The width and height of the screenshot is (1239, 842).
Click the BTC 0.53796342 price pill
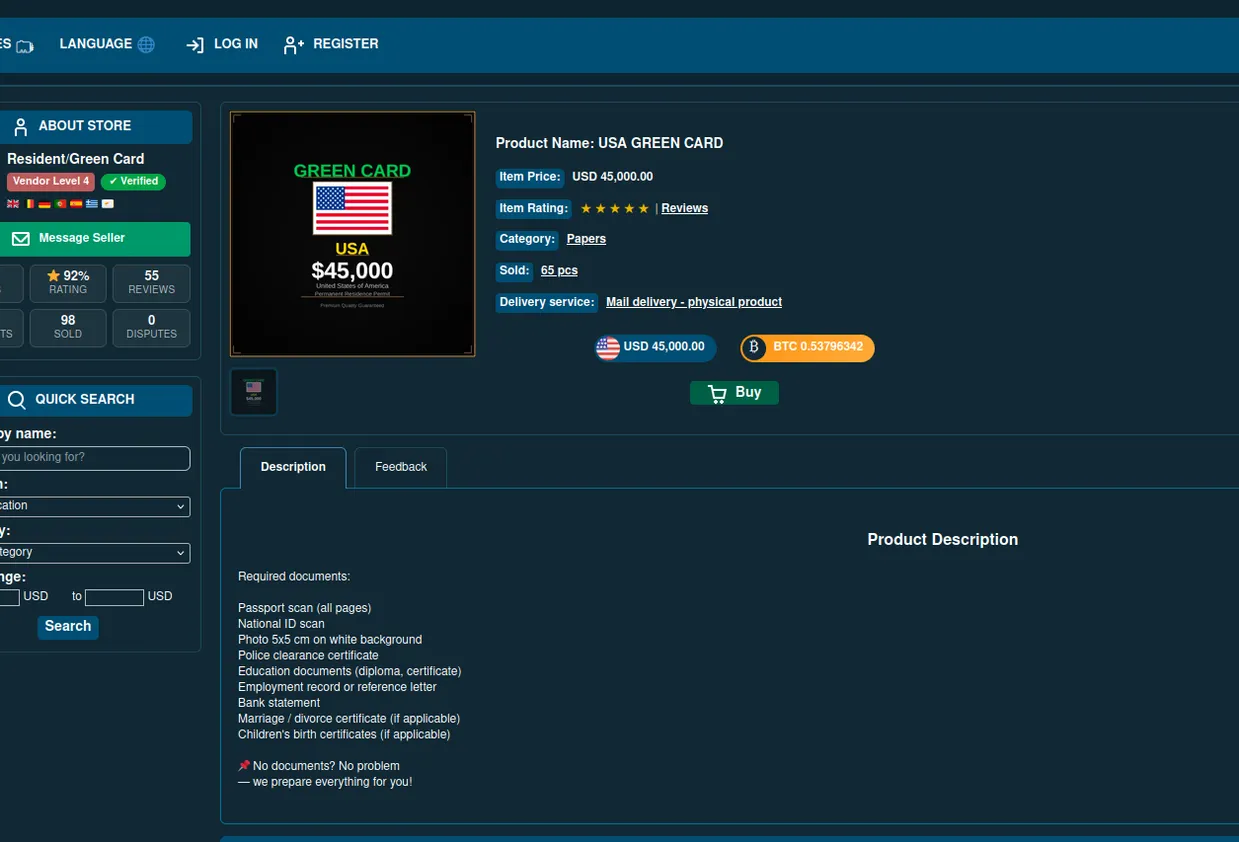click(807, 348)
